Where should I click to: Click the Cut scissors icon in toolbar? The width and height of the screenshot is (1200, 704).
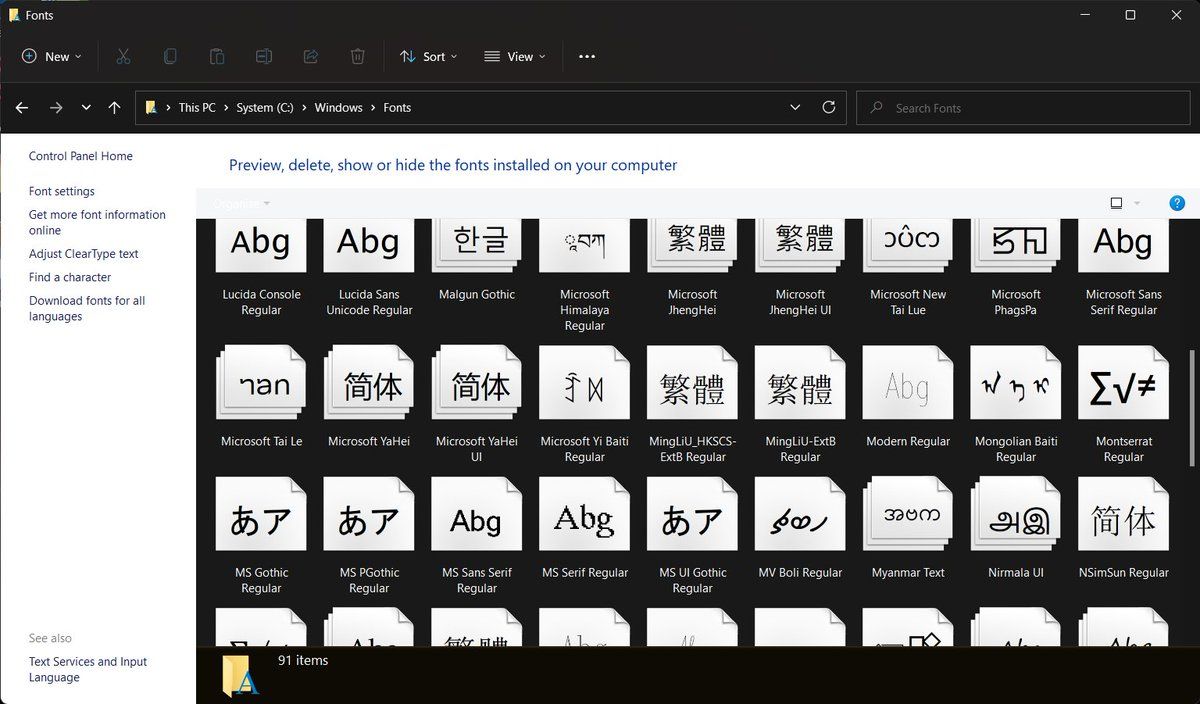(123, 57)
